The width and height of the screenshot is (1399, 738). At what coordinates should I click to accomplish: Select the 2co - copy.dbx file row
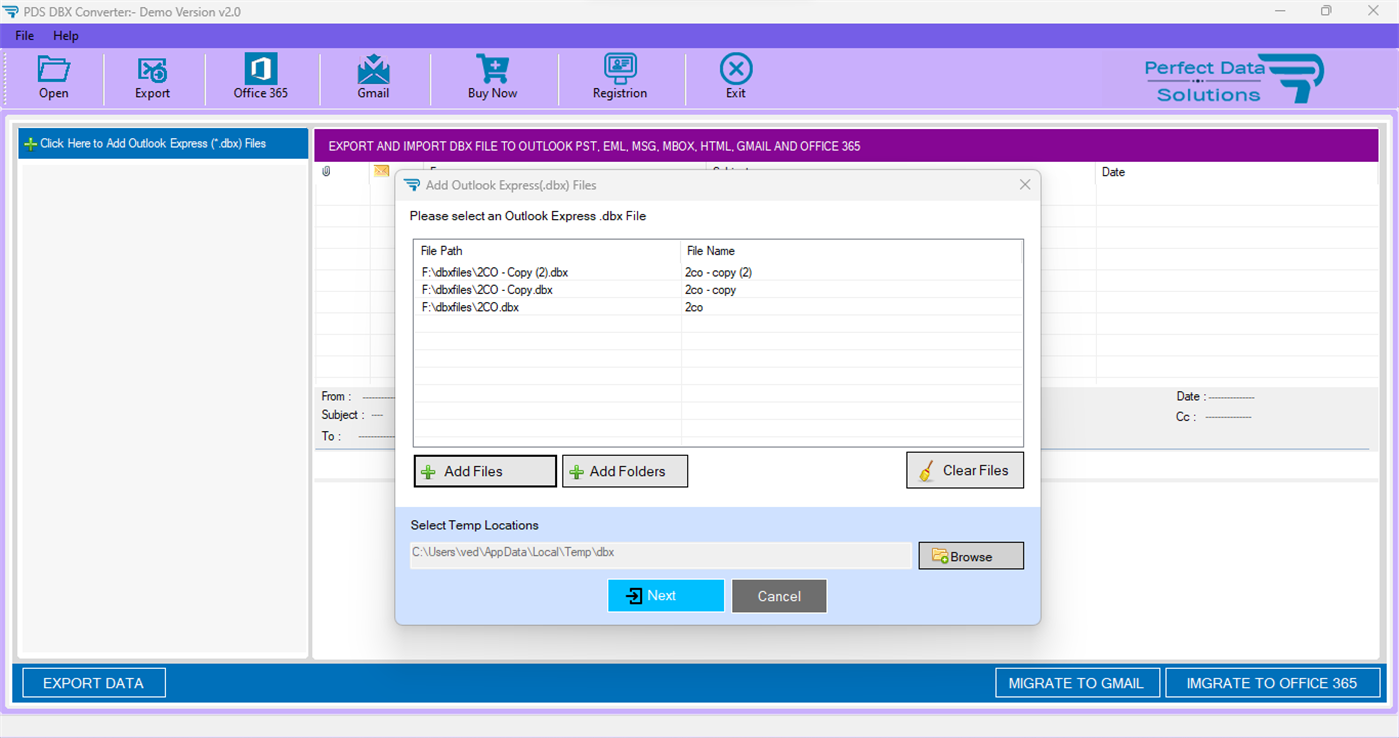point(600,289)
